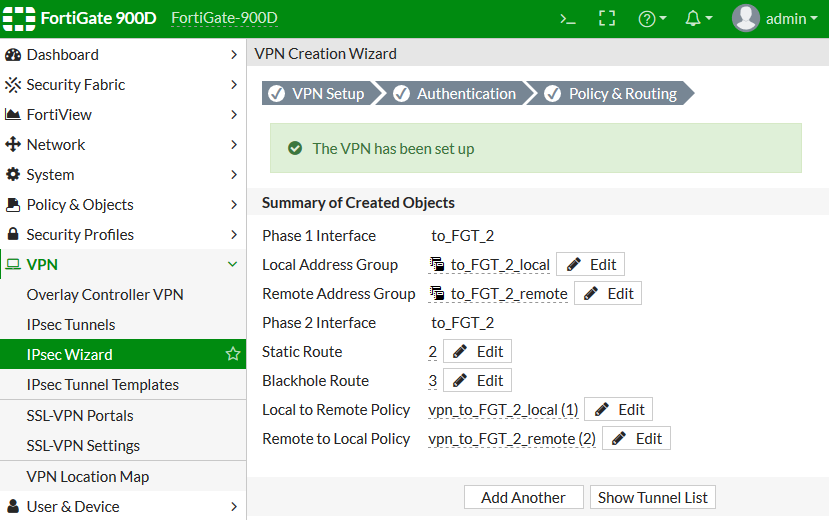Viewport: 829px width, 520px height.
Task: Open the vpn_to_FGT_2_local policy link
Action: coord(494,410)
